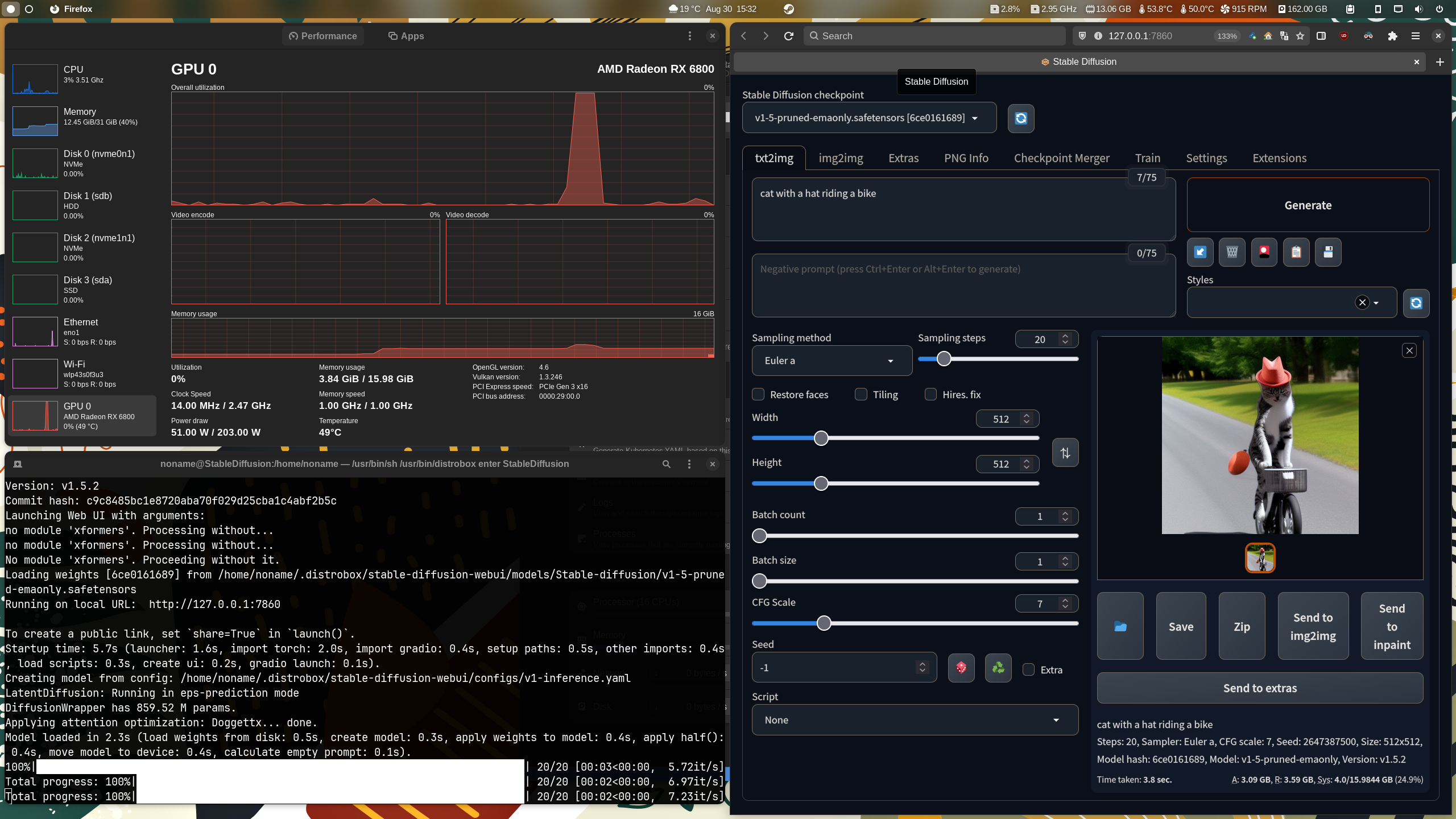
Task: Open the Sampling method dropdown
Action: tap(832, 361)
